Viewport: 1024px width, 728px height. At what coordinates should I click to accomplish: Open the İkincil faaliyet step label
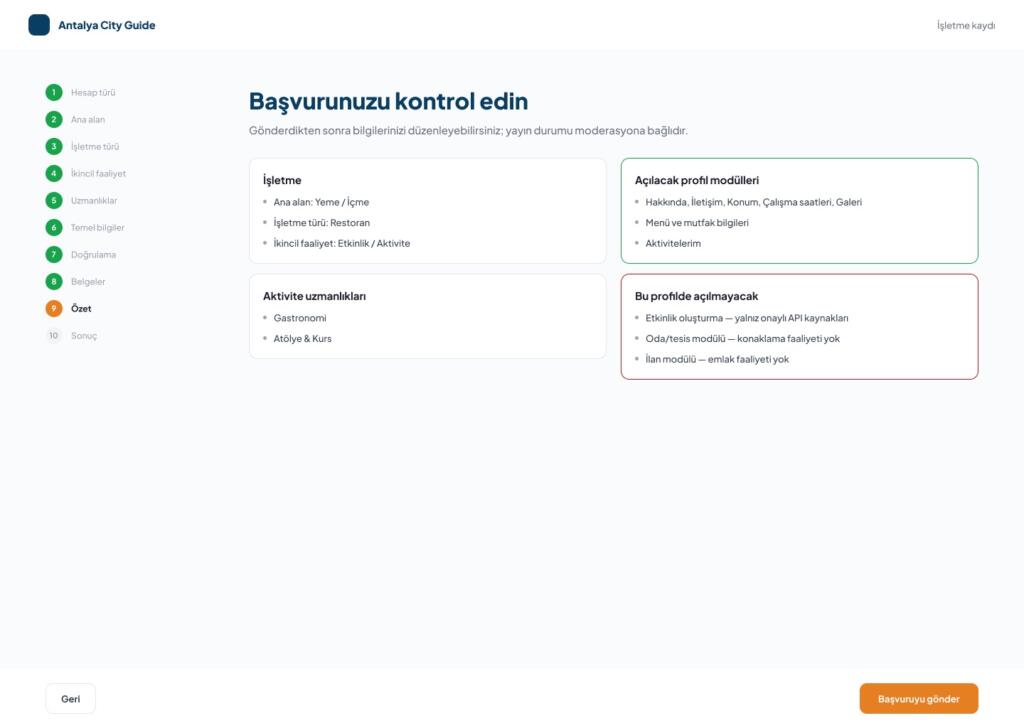point(98,174)
